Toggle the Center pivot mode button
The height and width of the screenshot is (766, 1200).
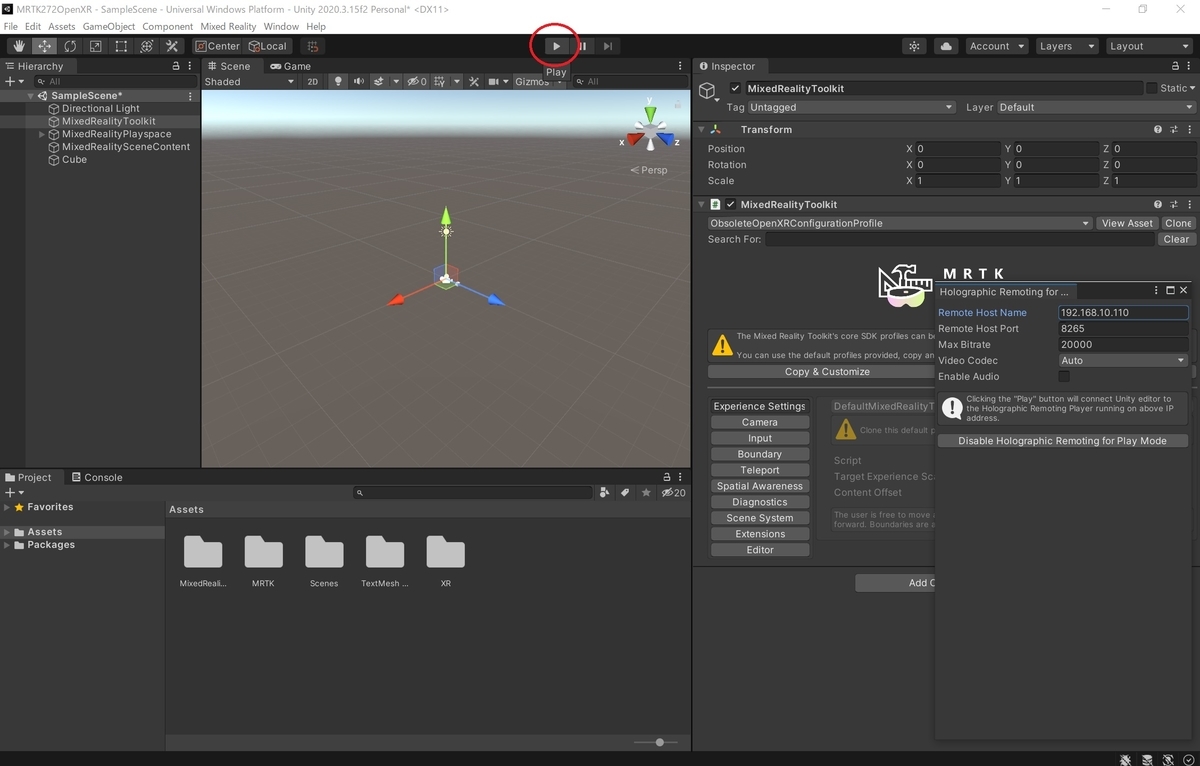(217, 46)
